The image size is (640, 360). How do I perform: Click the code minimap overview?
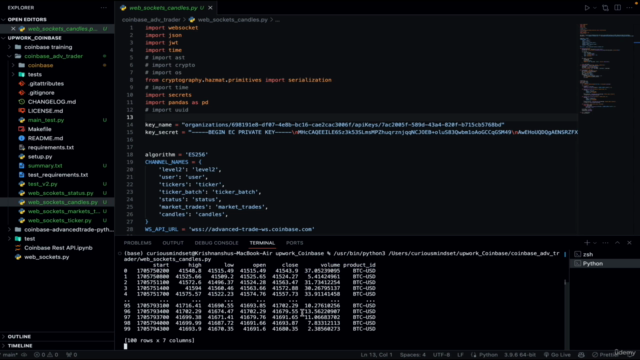tap(608, 69)
